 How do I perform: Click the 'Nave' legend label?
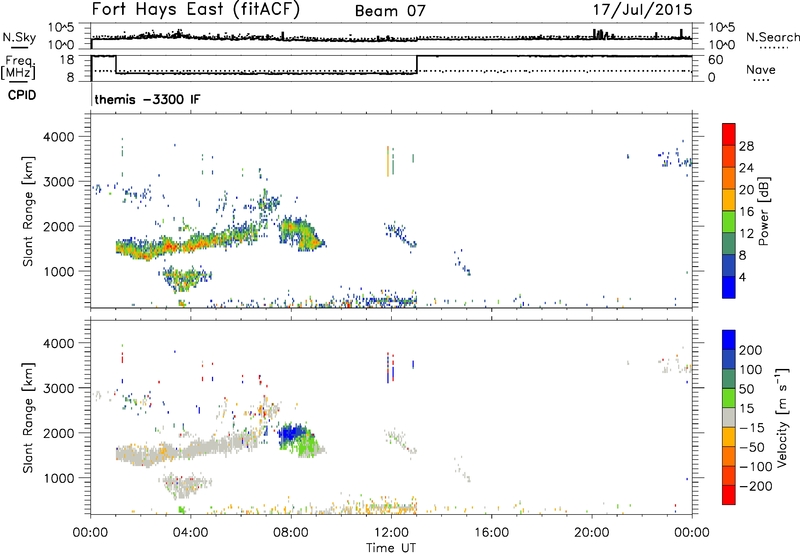[x=761, y=69]
